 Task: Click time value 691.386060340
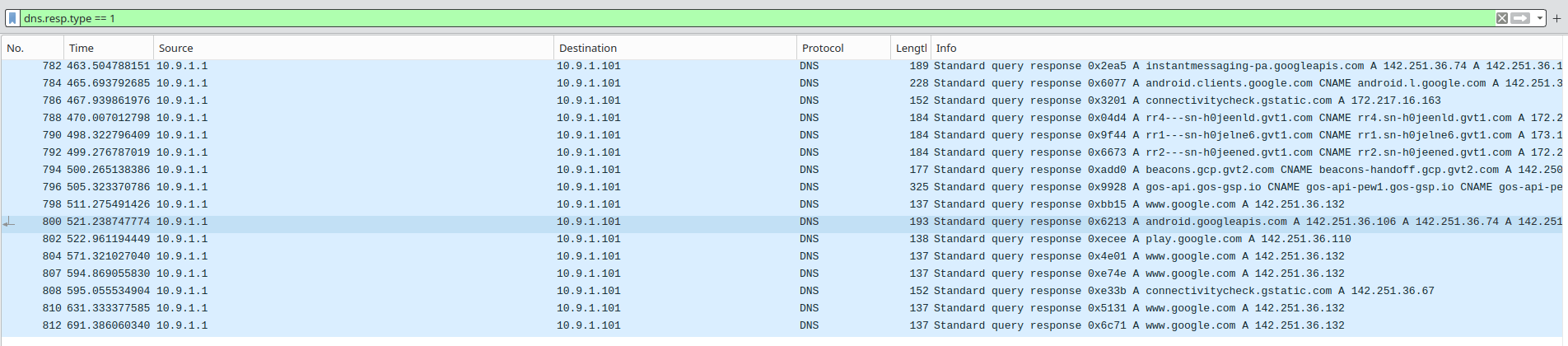pyautogui.click(x=109, y=325)
